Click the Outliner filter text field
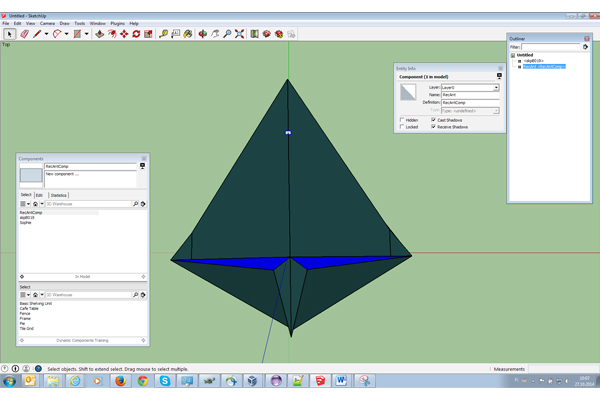 coord(551,47)
